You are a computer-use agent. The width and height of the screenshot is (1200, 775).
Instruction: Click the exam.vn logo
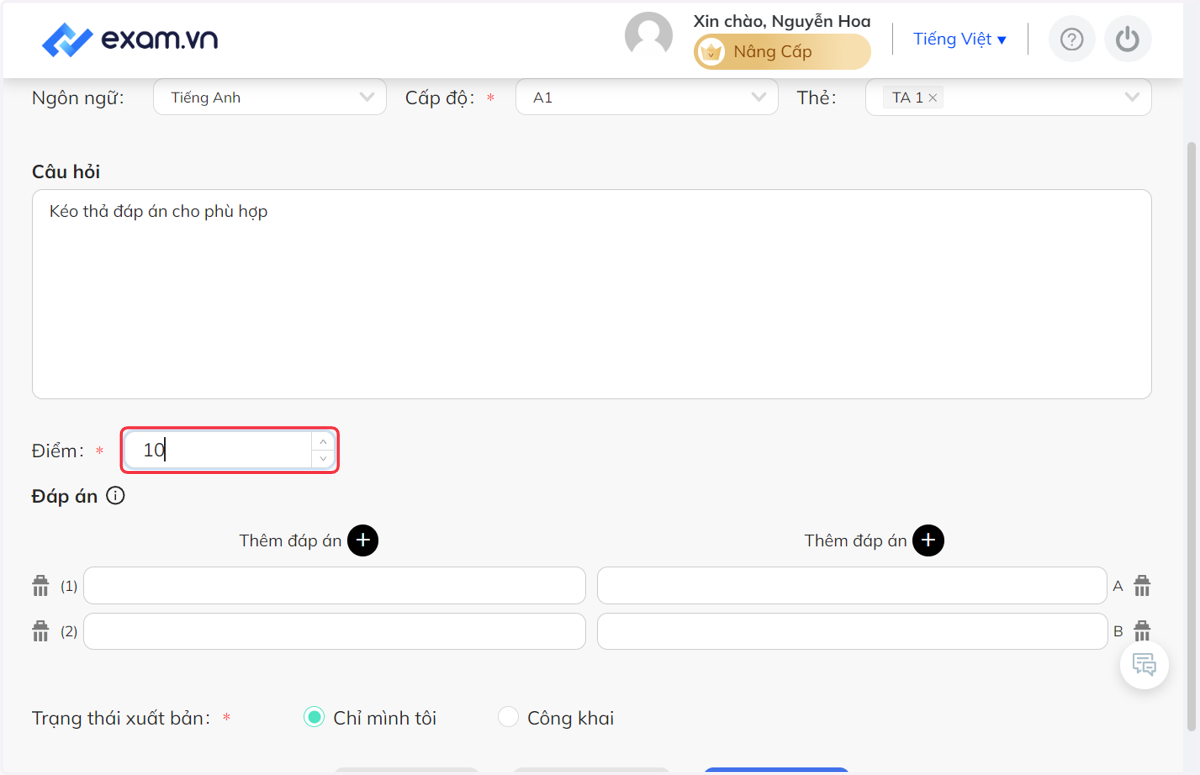pos(130,40)
